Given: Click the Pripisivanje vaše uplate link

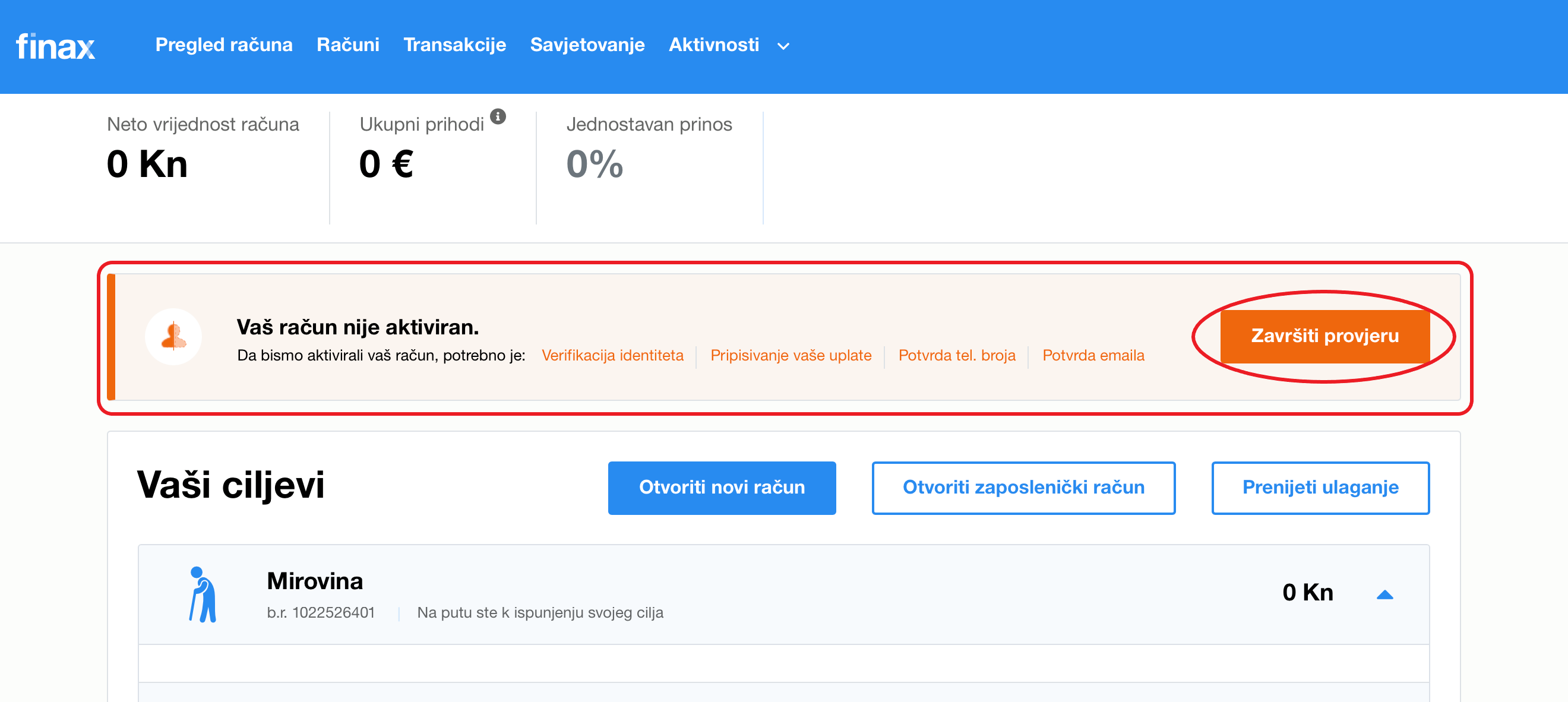Looking at the screenshot, I should [791, 356].
